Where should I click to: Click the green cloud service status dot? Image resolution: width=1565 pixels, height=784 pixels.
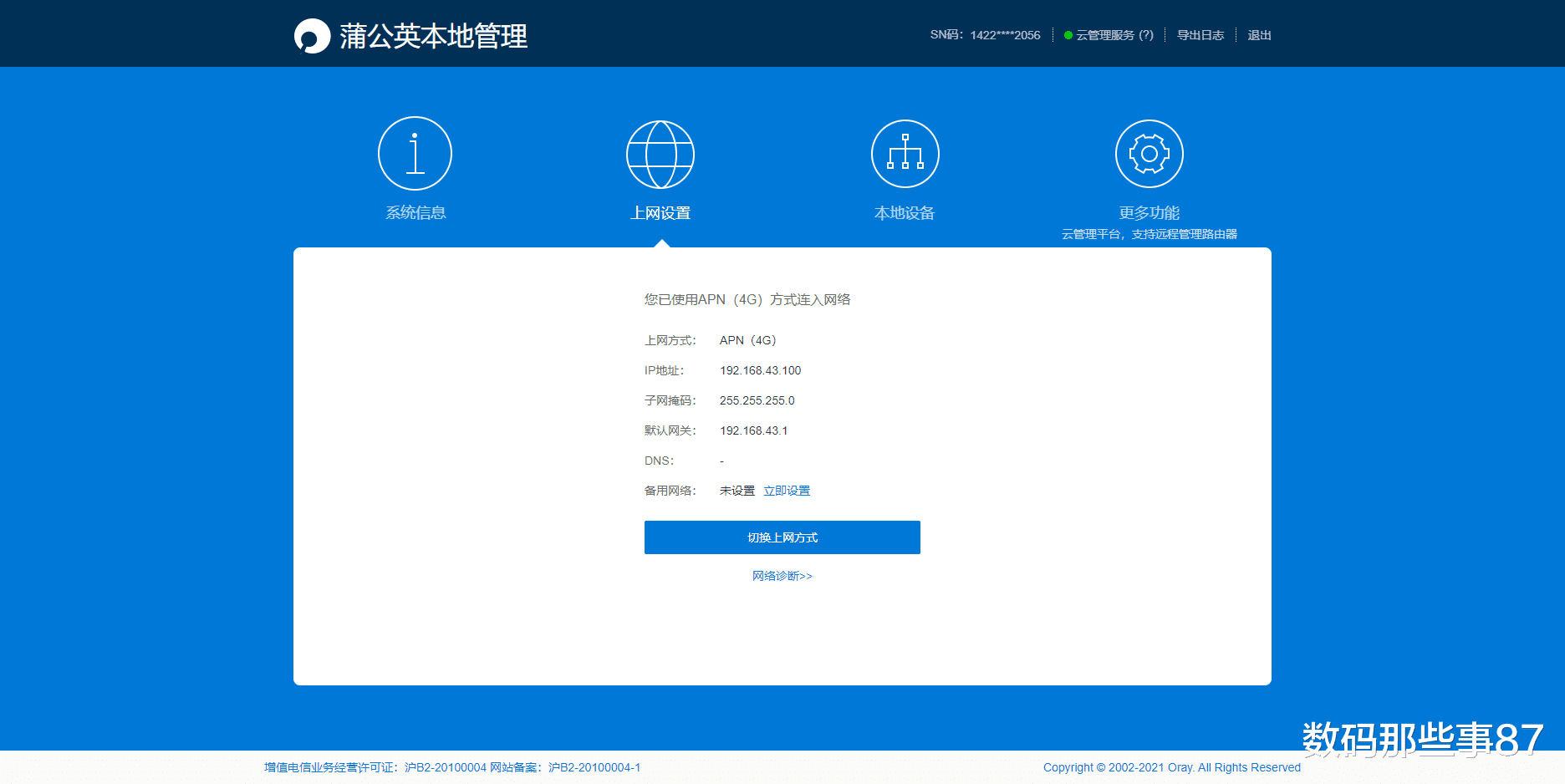[x=1068, y=35]
